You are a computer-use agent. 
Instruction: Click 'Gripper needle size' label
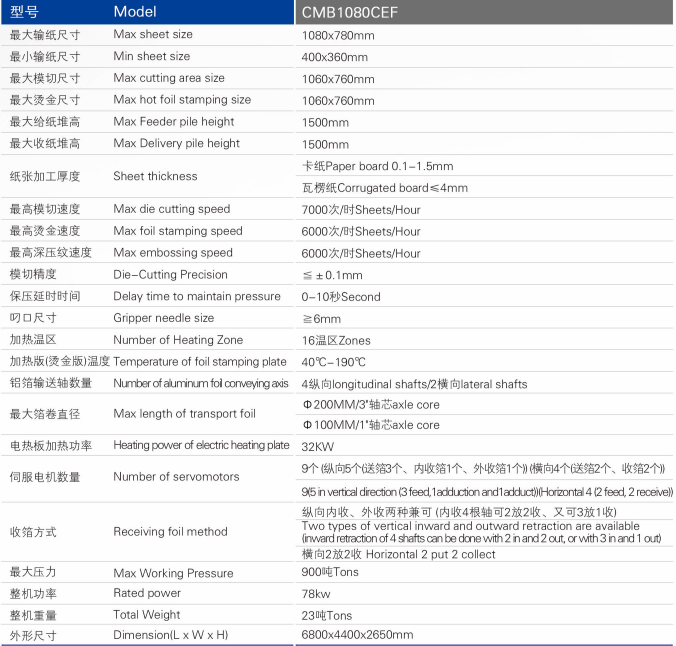tap(163, 318)
